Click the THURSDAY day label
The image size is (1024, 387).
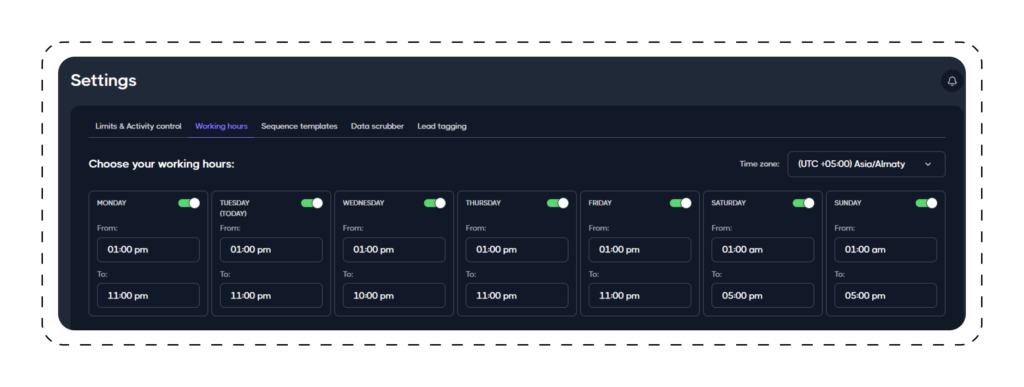coord(483,203)
